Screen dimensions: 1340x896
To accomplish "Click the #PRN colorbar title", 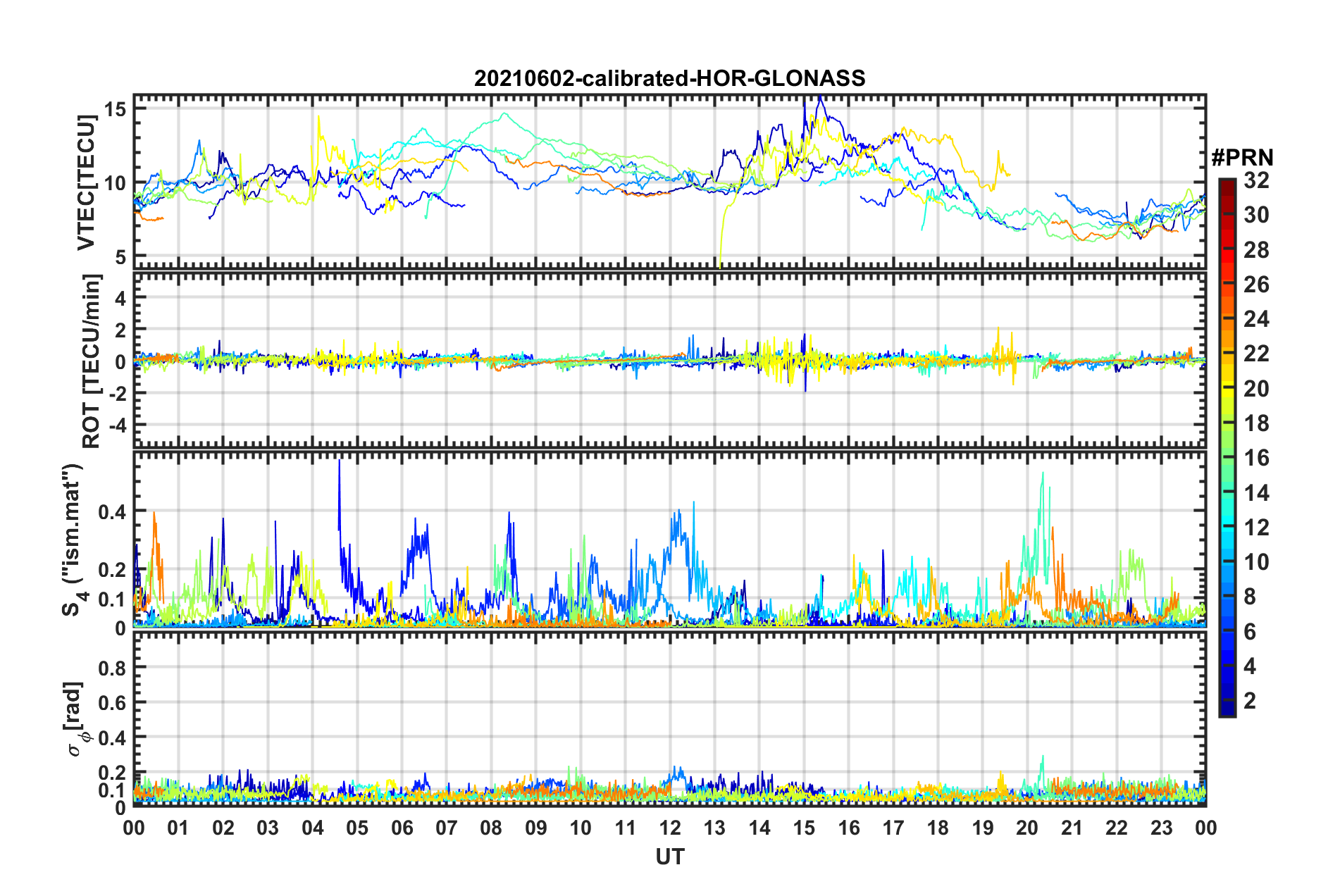I will pyautogui.click(x=1242, y=157).
